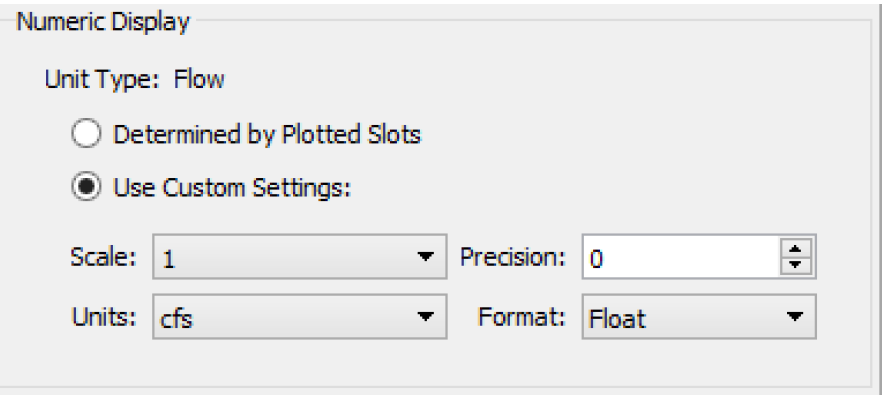Click inside the Precision value field
This screenshot has width=896, height=404.
pos(675,258)
